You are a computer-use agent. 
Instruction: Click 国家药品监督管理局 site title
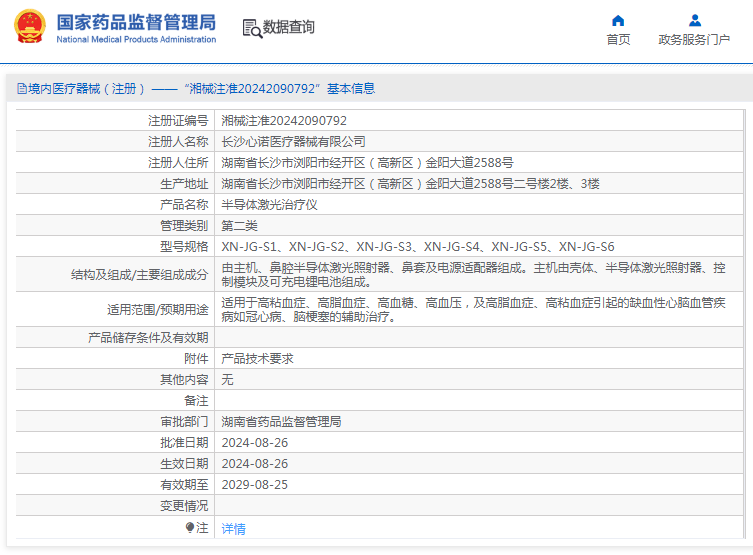pyautogui.click(x=136, y=23)
